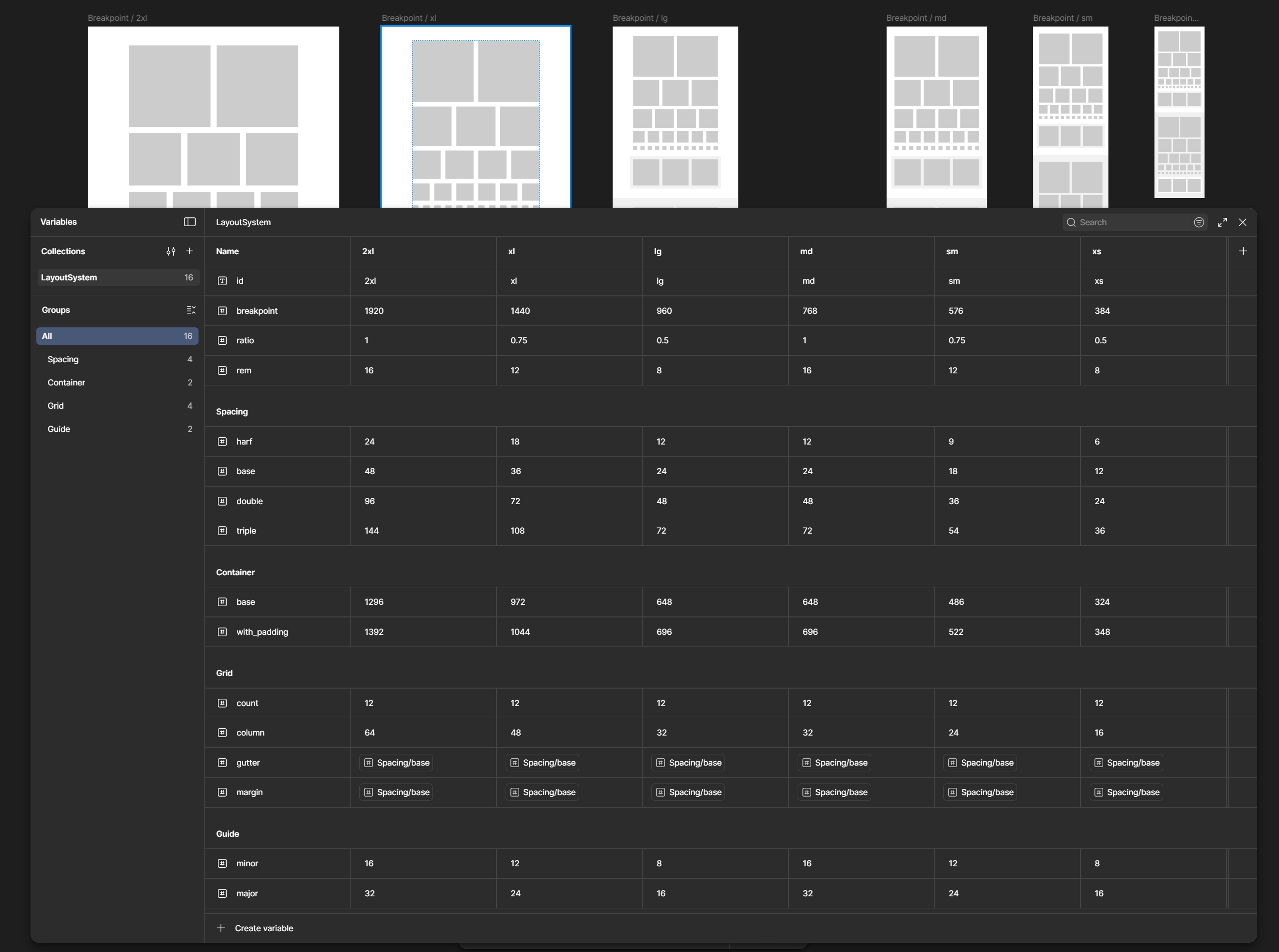Select the LayoutSystem collection
1279x952 pixels.
pos(118,277)
